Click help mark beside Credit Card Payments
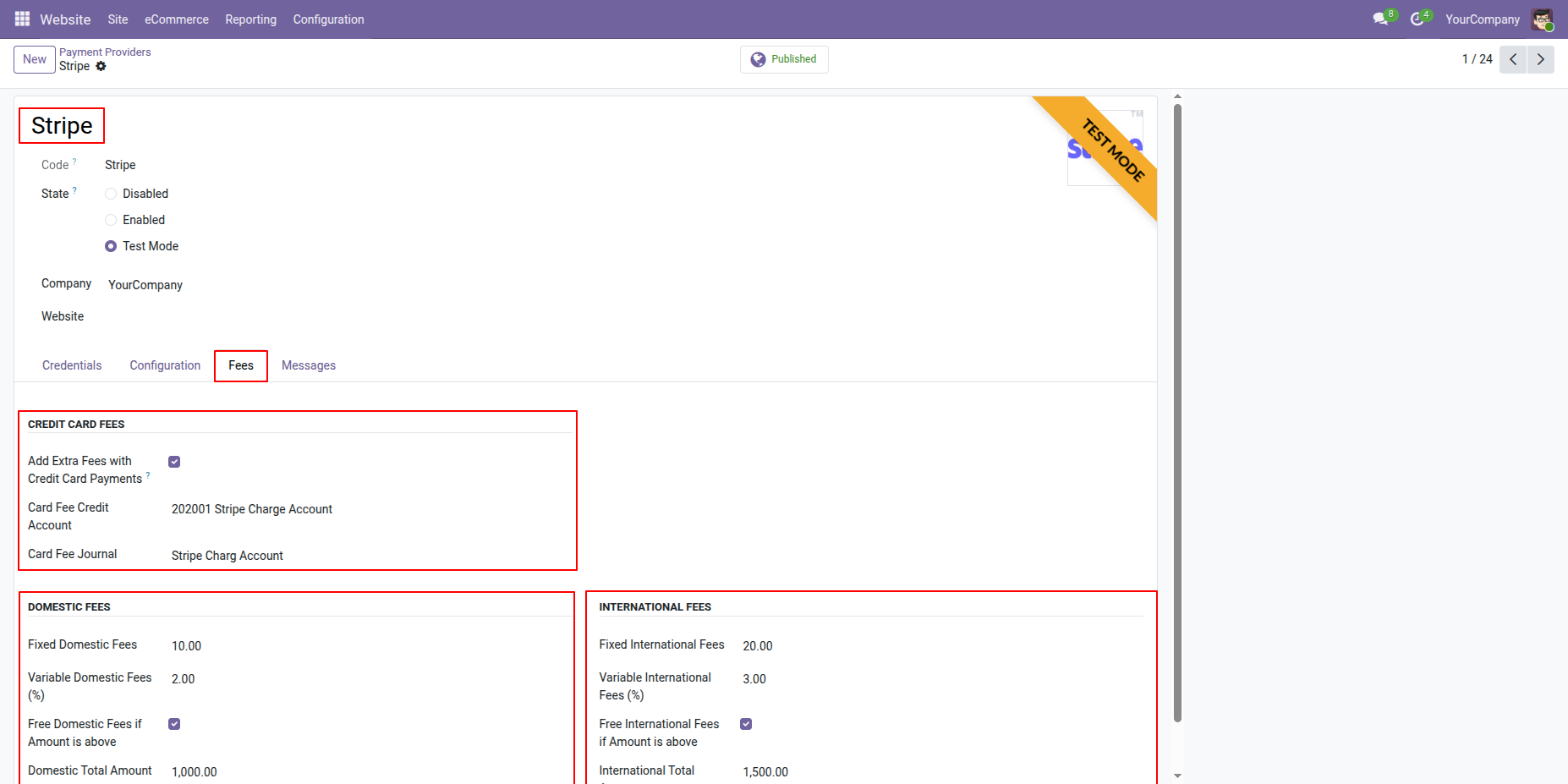Screen dimensions: 1568x784 tap(148, 475)
